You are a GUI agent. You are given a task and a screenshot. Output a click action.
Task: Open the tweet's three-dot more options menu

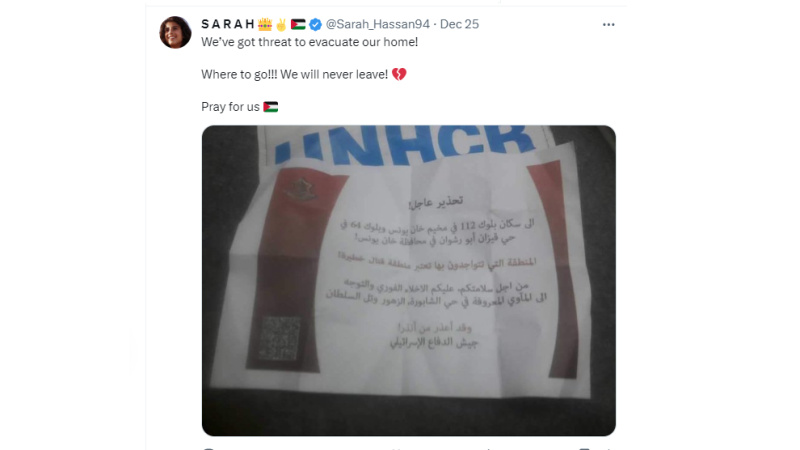(608, 24)
